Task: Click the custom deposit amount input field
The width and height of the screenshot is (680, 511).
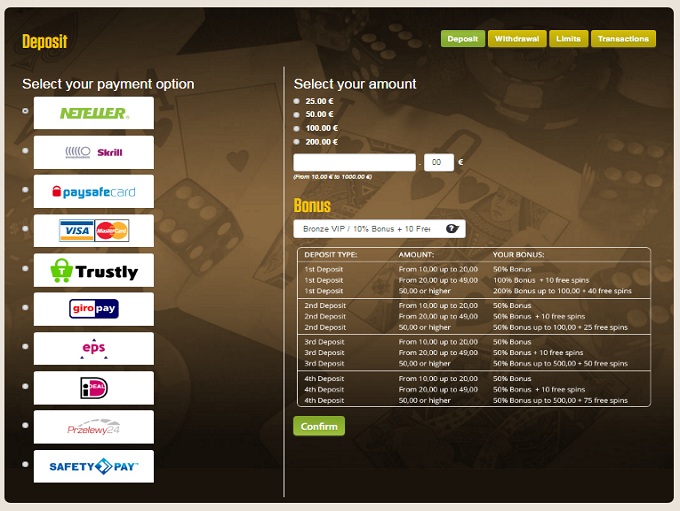Action: 354,162
